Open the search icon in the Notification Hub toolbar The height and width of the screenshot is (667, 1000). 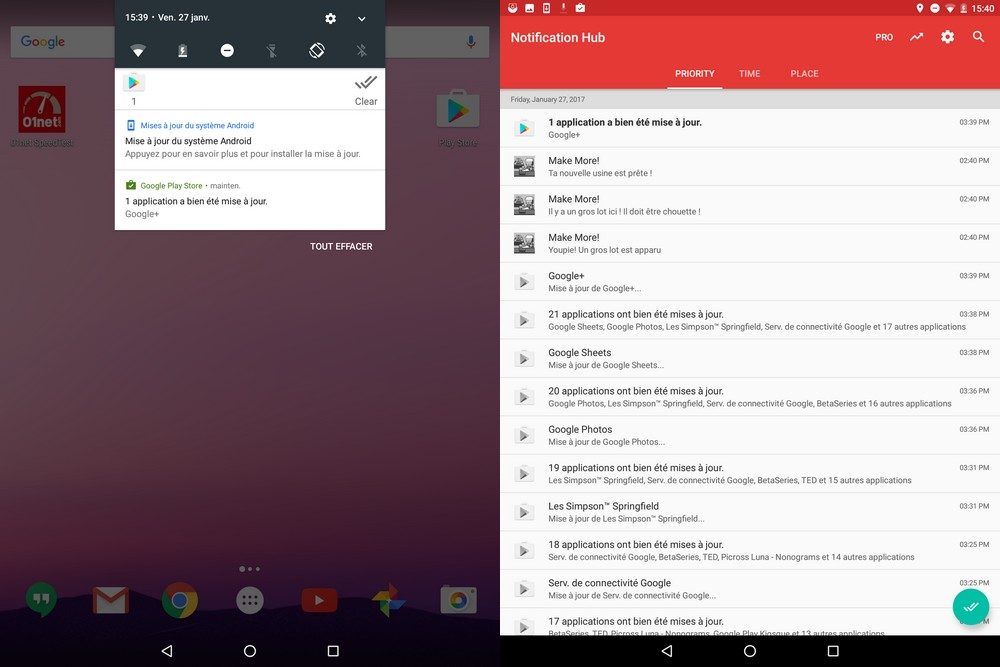(978, 37)
